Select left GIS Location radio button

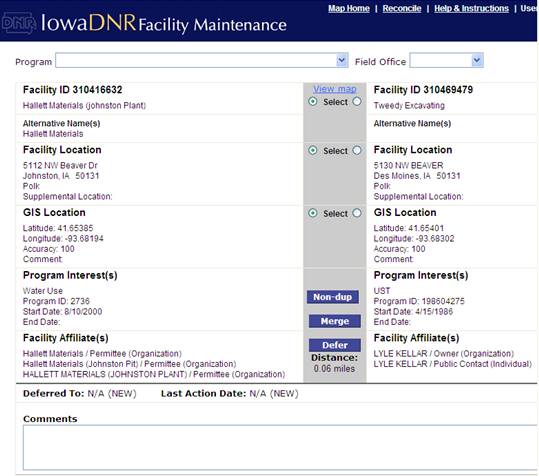[x=313, y=213]
